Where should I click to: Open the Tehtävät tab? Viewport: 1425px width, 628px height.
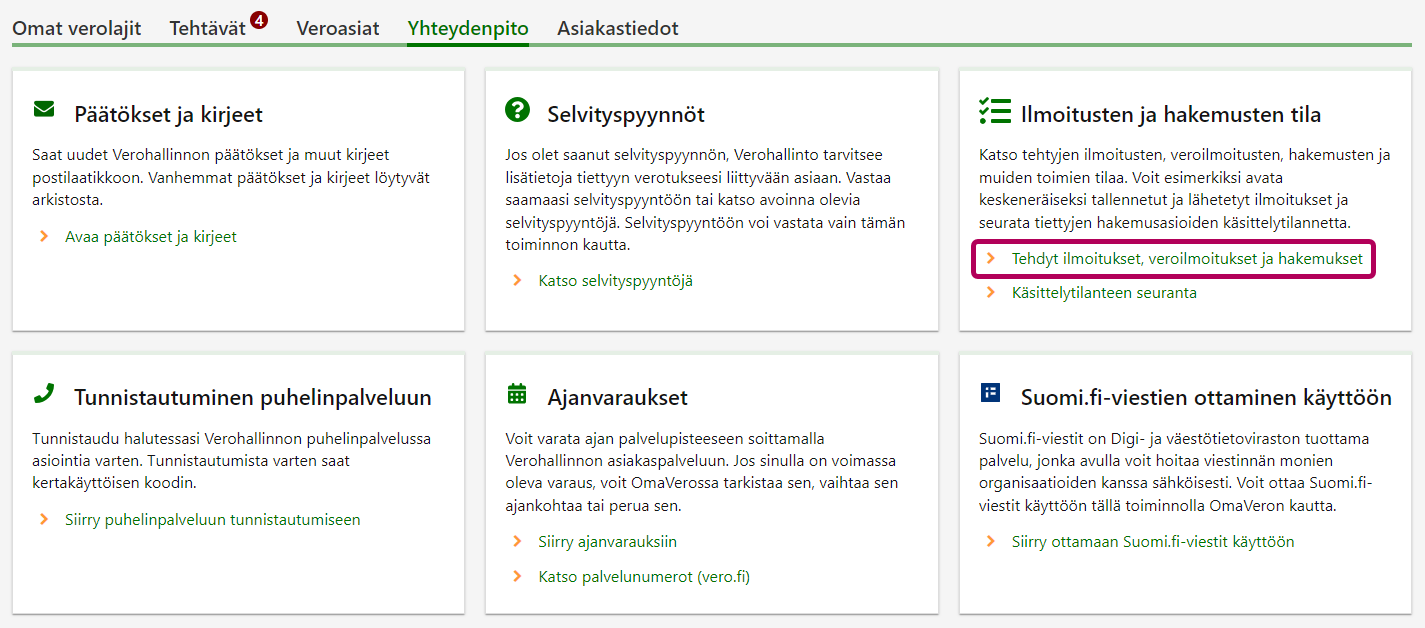[x=207, y=28]
